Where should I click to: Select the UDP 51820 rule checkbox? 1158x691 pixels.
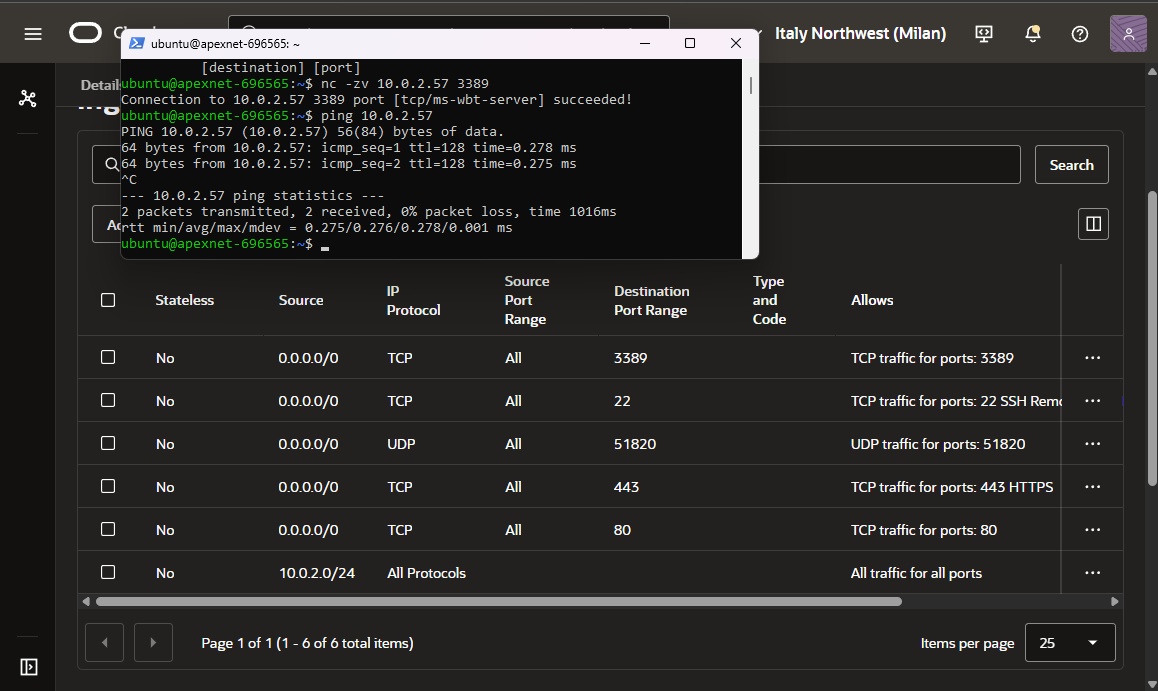click(x=108, y=443)
